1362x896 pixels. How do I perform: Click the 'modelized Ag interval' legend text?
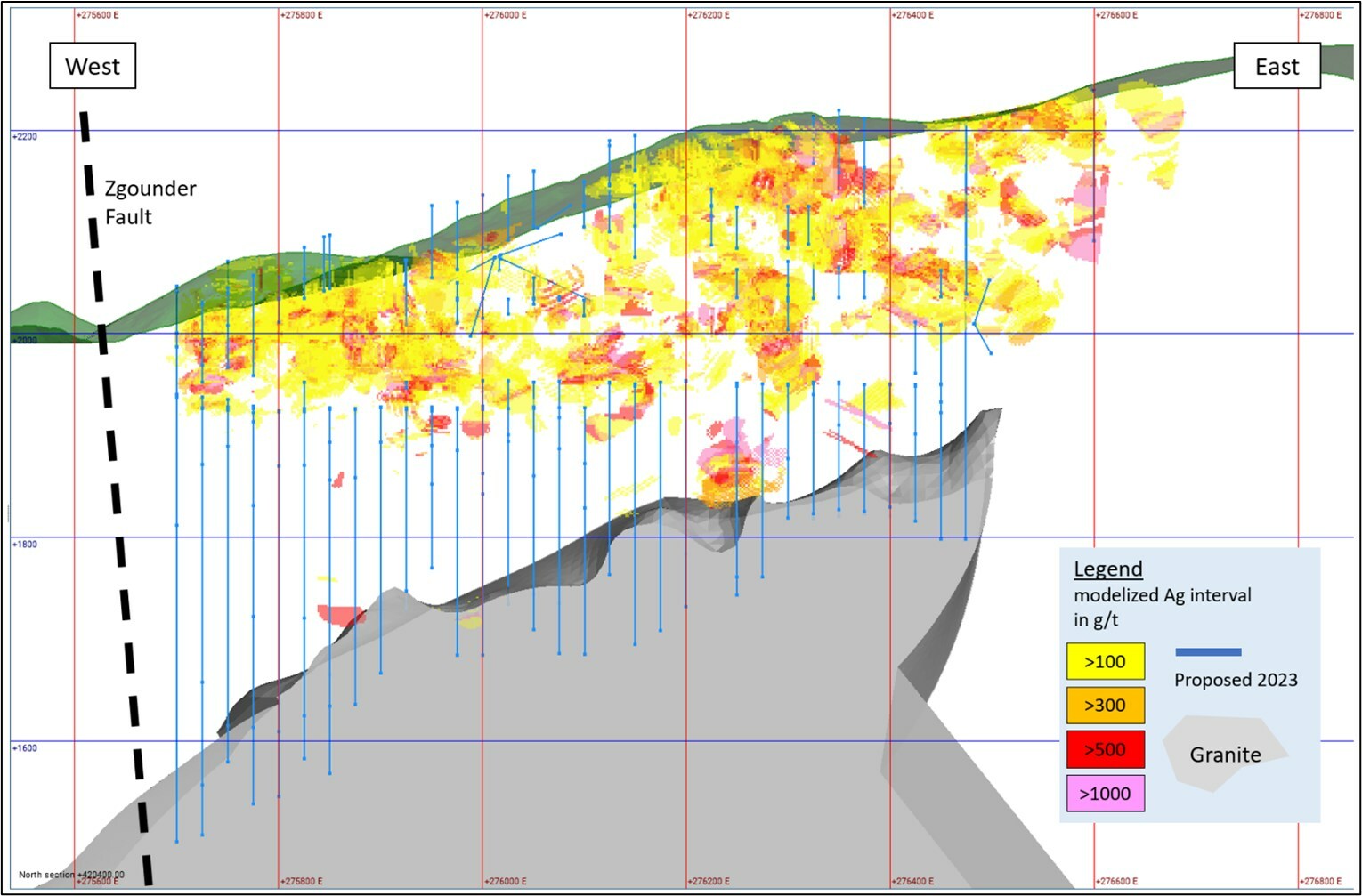(1162, 595)
